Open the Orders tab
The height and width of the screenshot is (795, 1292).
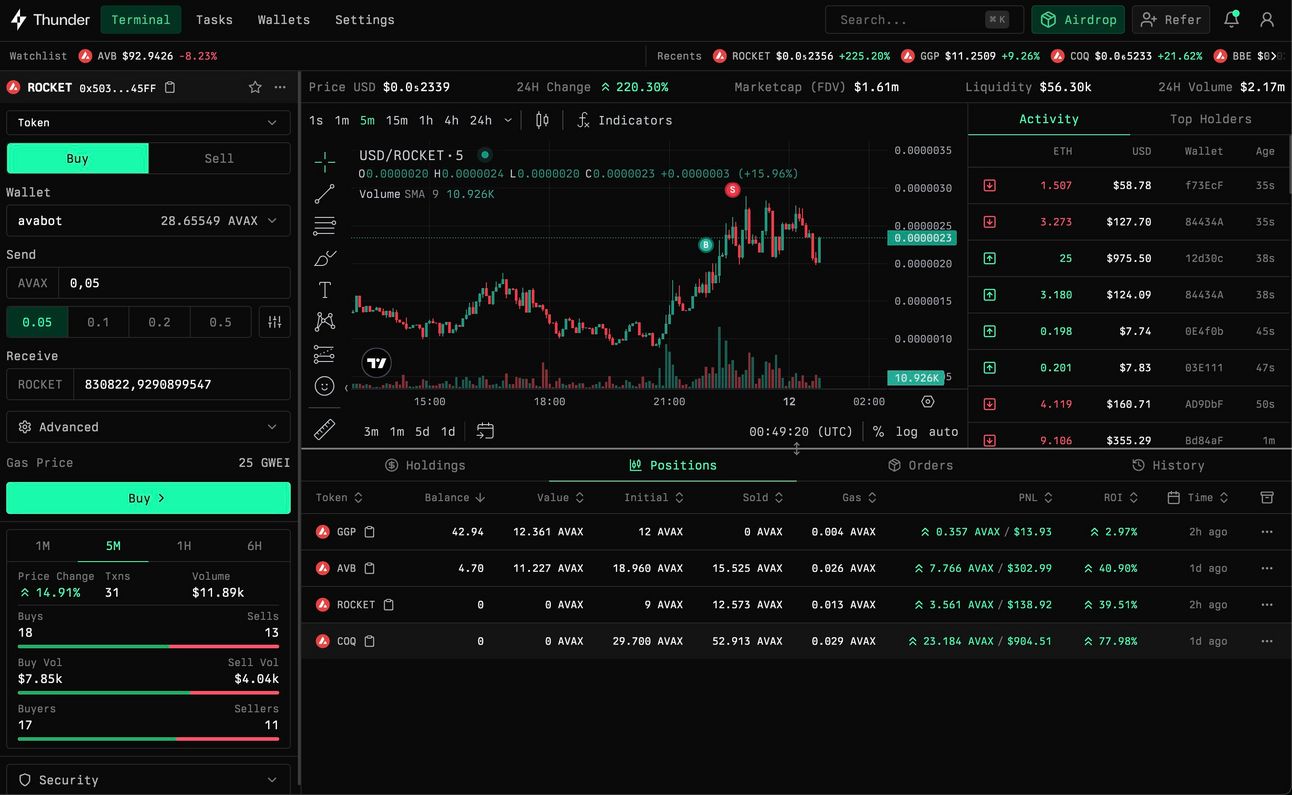pos(921,465)
